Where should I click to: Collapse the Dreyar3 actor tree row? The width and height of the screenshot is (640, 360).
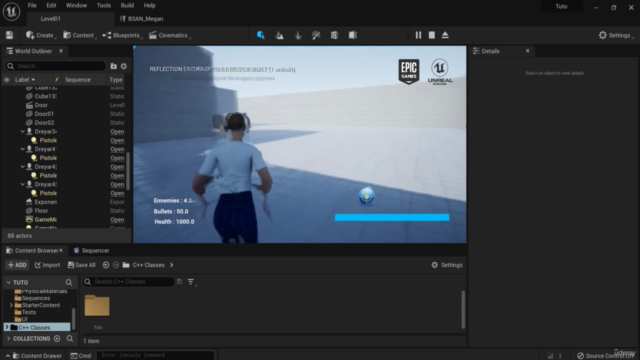pyautogui.click(x=23, y=131)
